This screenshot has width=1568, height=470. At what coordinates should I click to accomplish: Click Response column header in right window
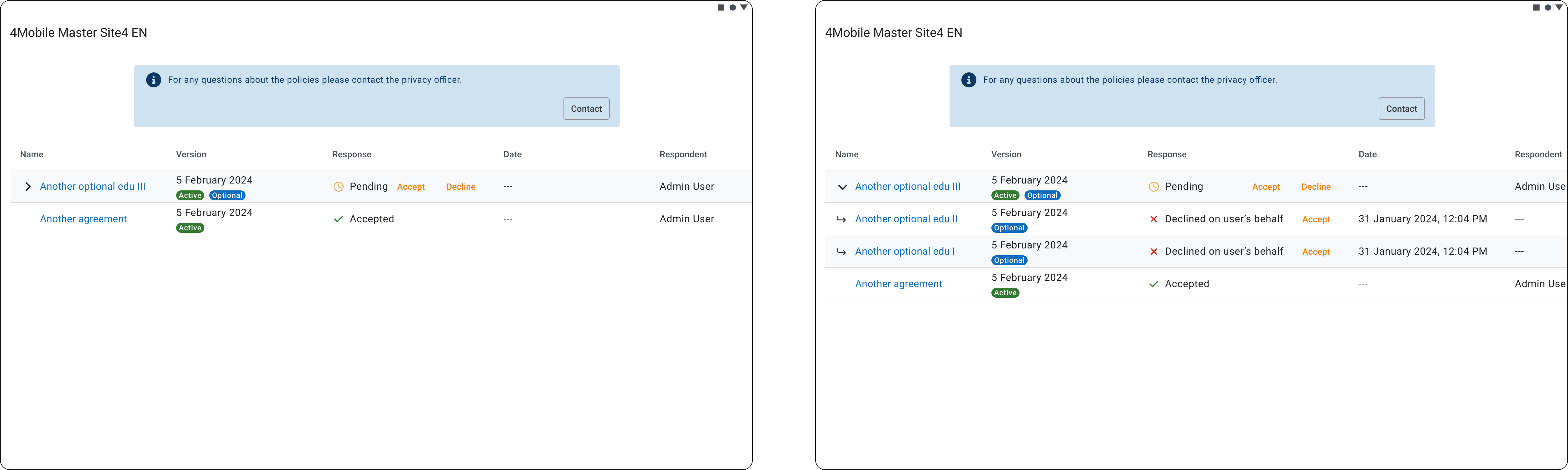pos(1167,154)
